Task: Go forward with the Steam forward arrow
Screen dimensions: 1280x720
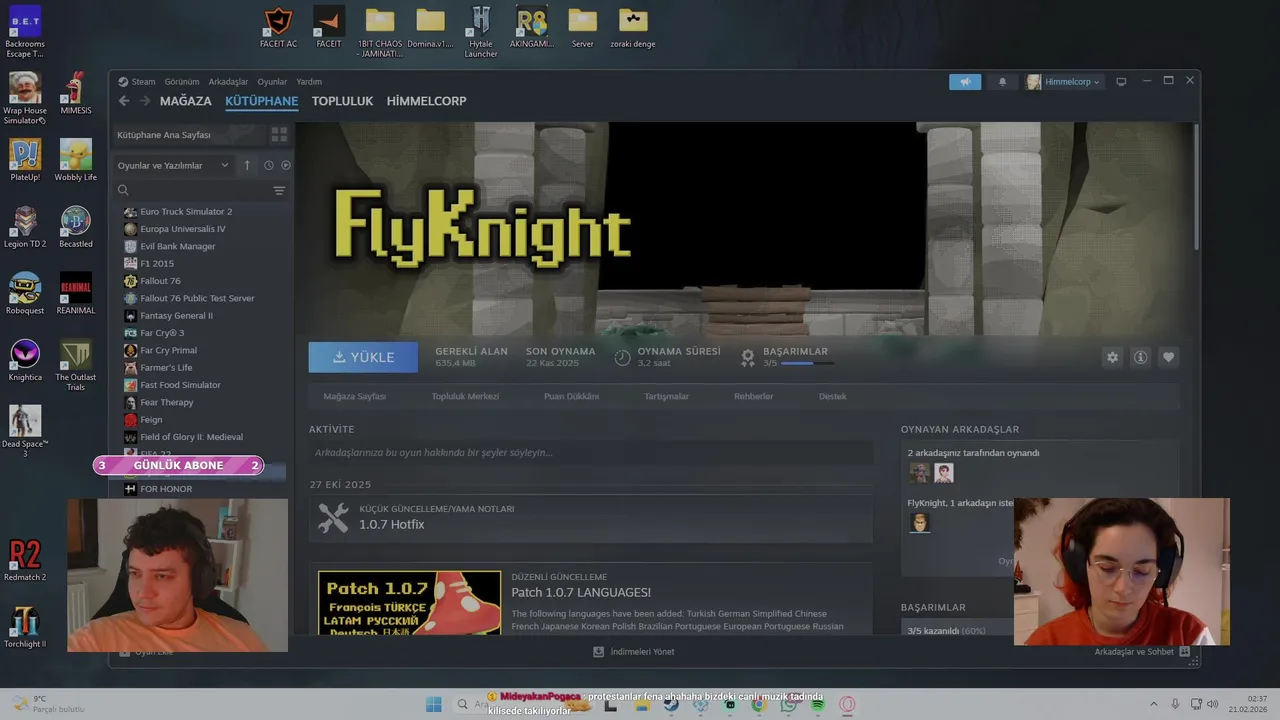Action: pyautogui.click(x=145, y=101)
